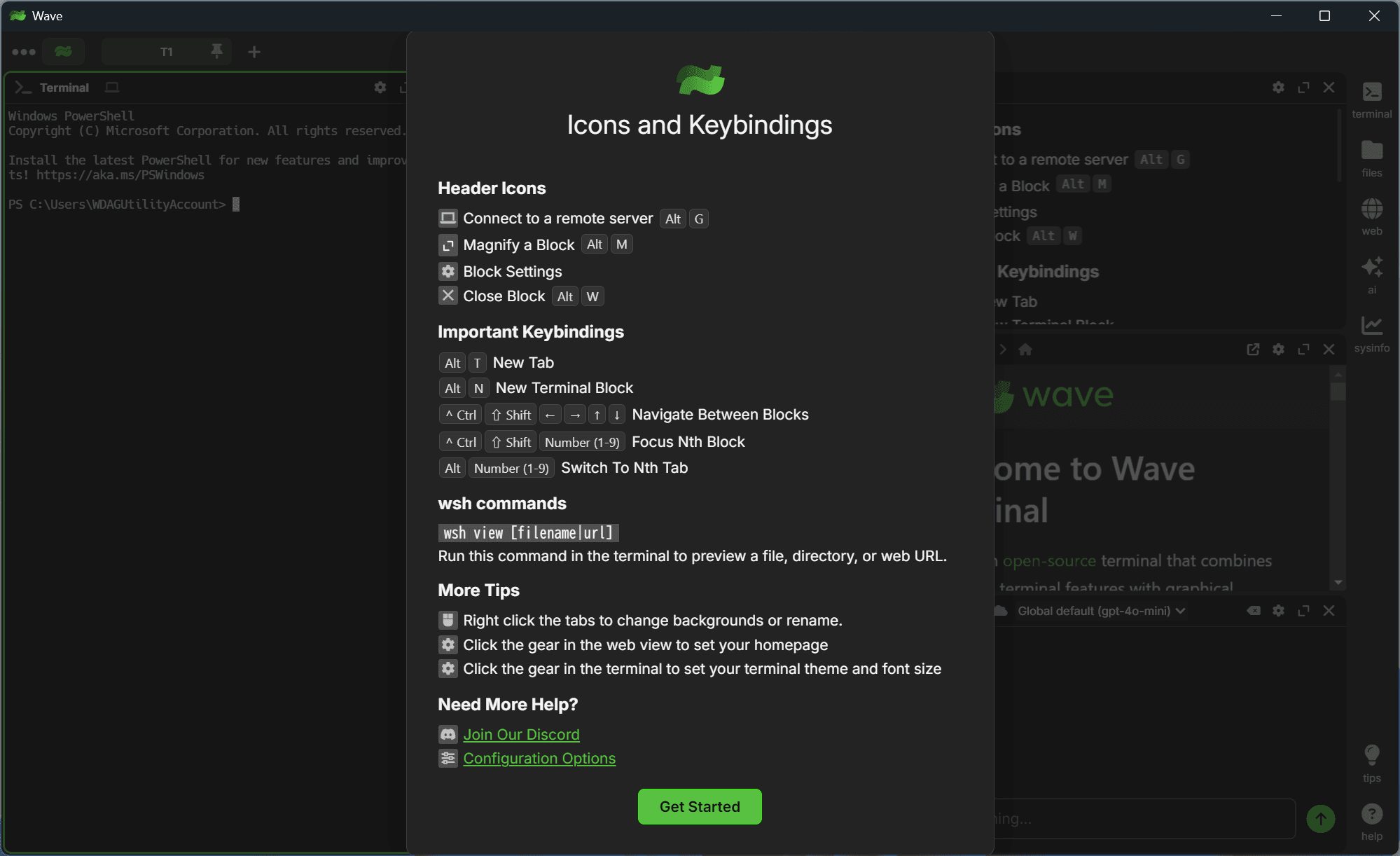1400x856 pixels.
Task: Open the AI block settings gear
Action: click(1278, 611)
